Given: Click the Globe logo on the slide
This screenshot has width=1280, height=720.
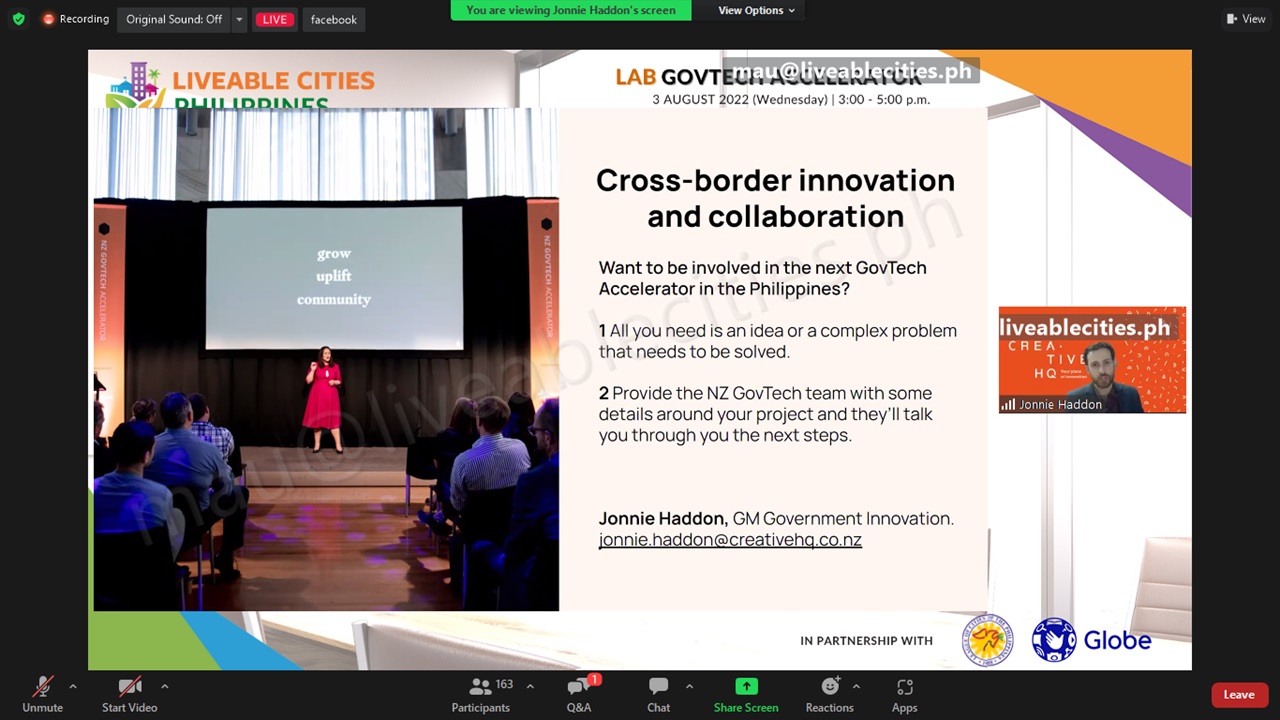Looking at the screenshot, I should 1092,640.
